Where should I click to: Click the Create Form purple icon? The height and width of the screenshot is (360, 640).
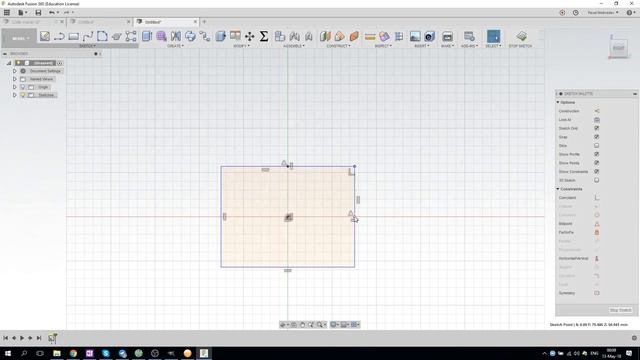tap(161, 36)
